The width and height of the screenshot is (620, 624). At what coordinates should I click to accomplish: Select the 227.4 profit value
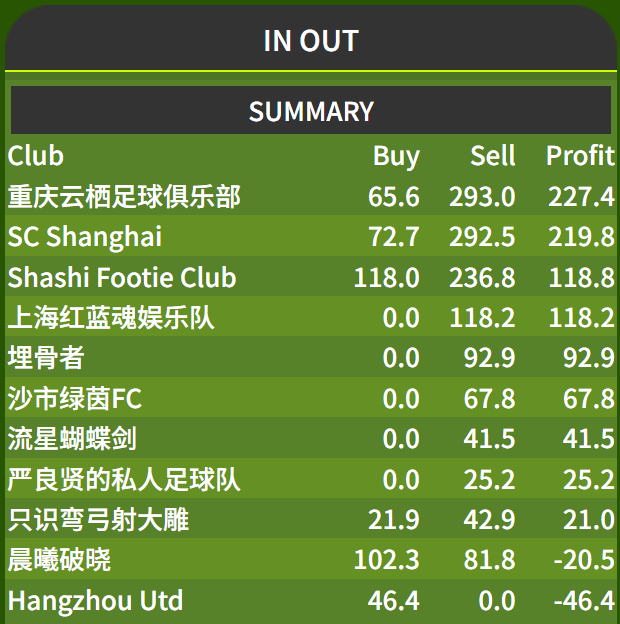click(x=581, y=197)
